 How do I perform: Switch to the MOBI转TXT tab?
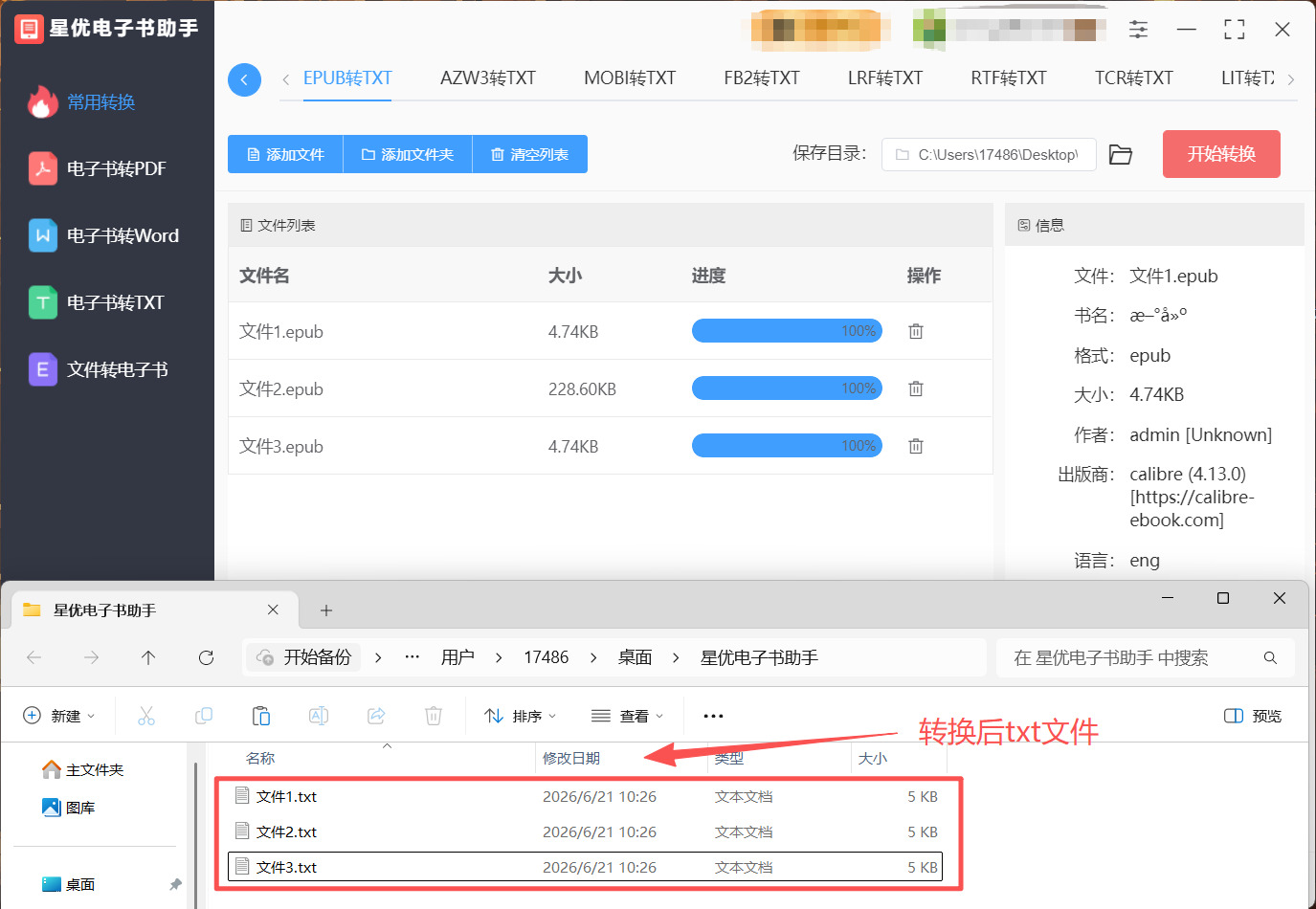[x=630, y=78]
